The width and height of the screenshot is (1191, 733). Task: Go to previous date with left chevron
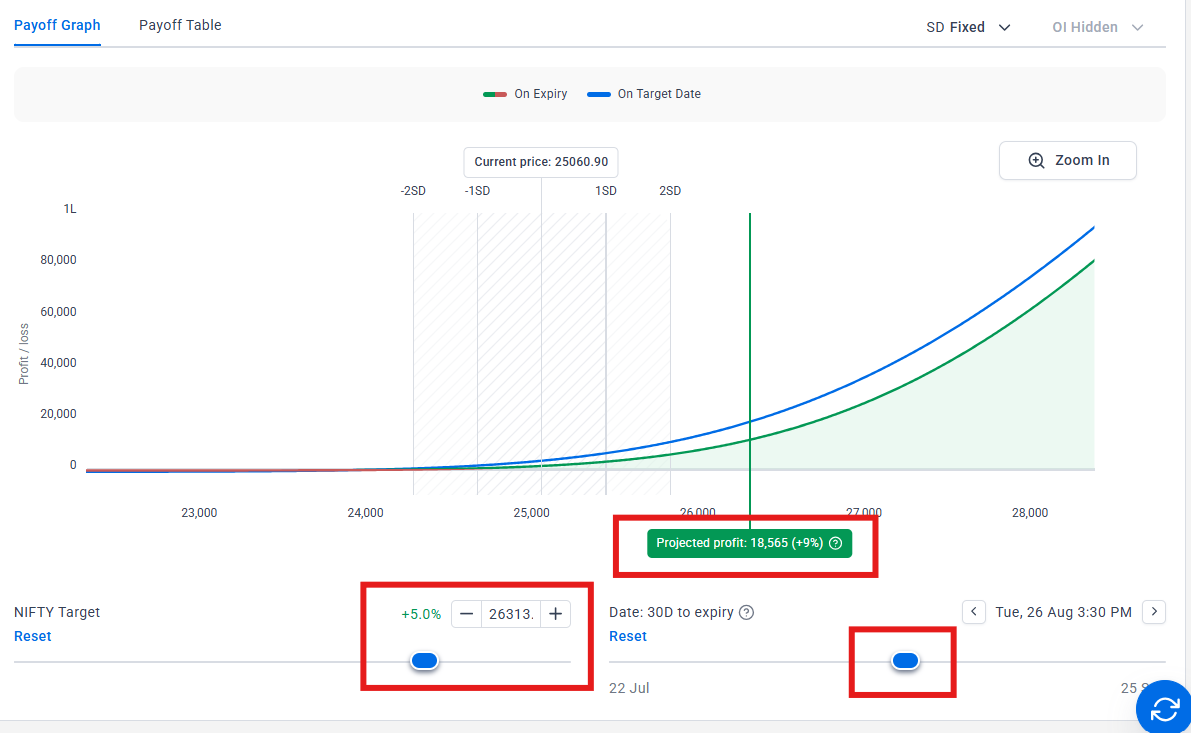coord(974,611)
